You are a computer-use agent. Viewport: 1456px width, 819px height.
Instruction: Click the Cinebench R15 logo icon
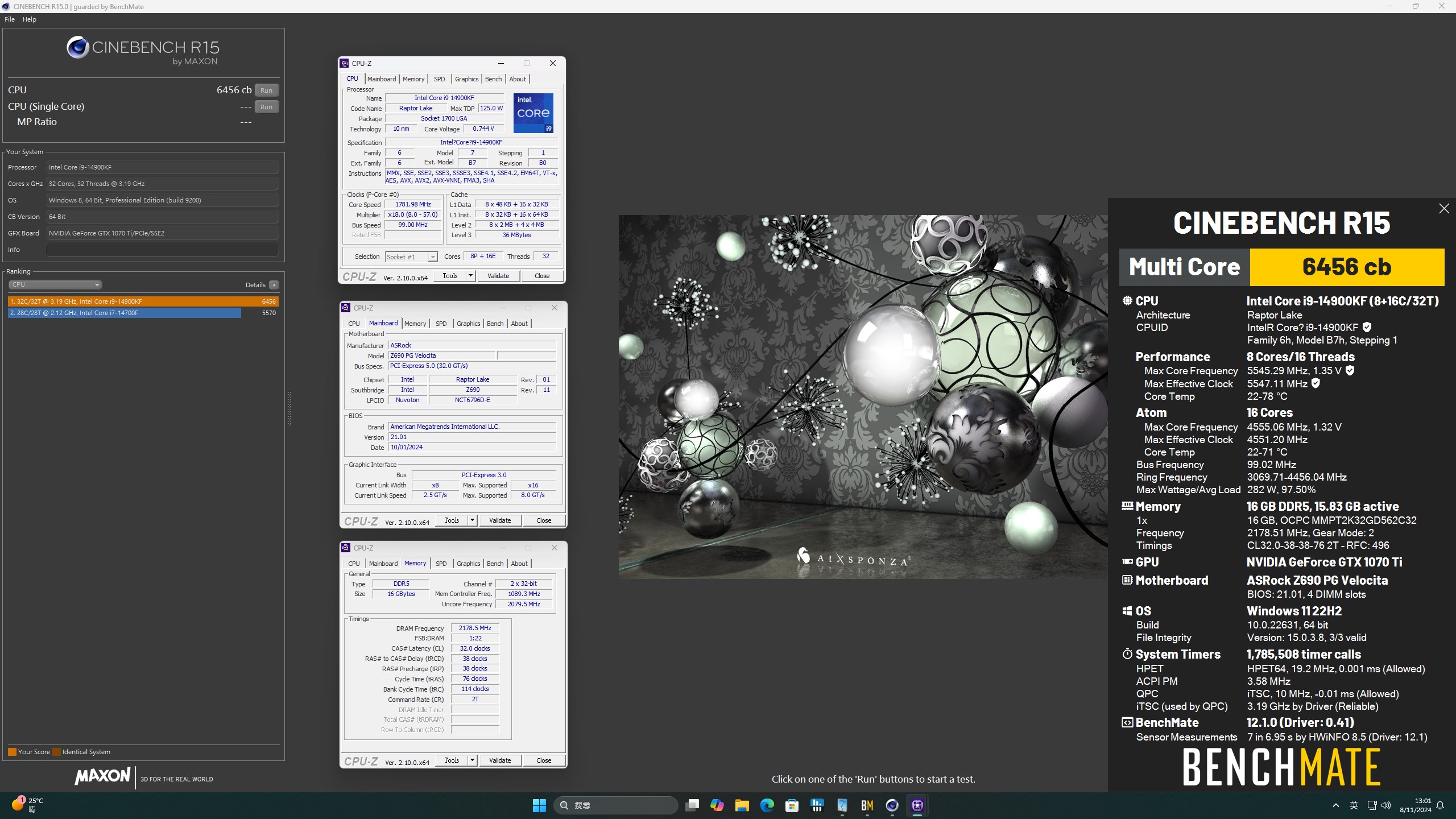[77, 48]
